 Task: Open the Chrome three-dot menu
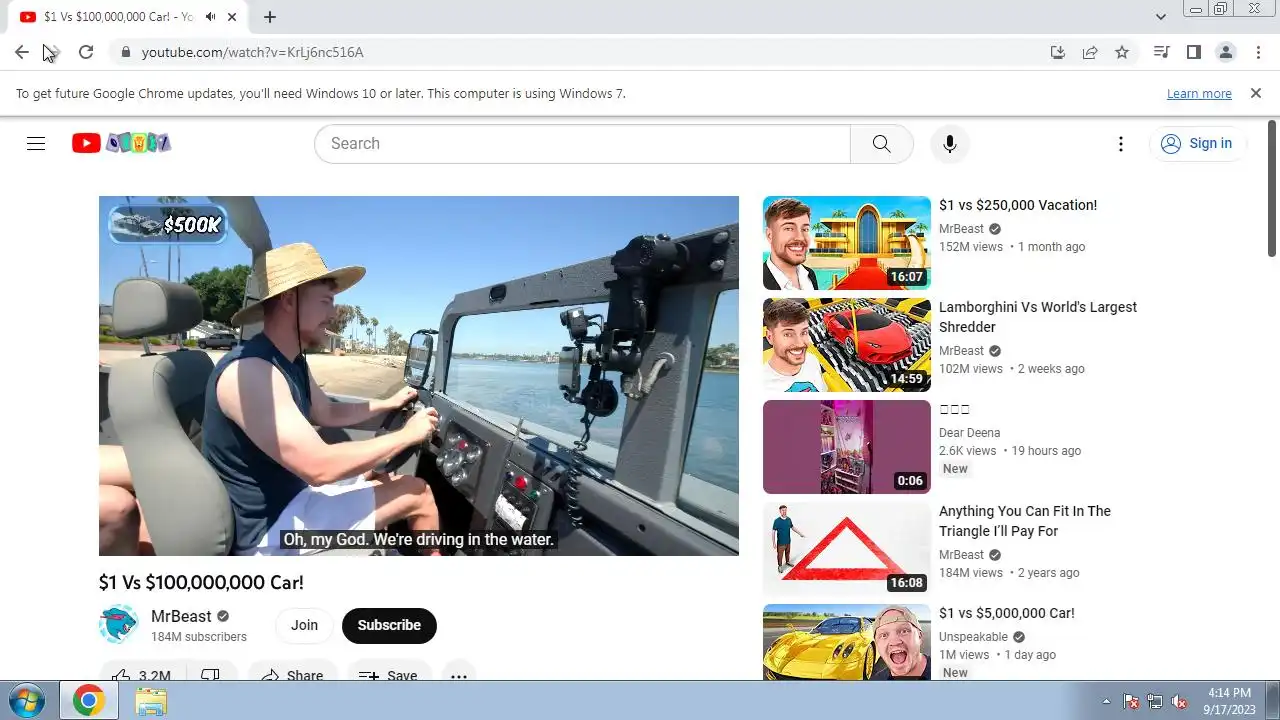coord(1257,52)
